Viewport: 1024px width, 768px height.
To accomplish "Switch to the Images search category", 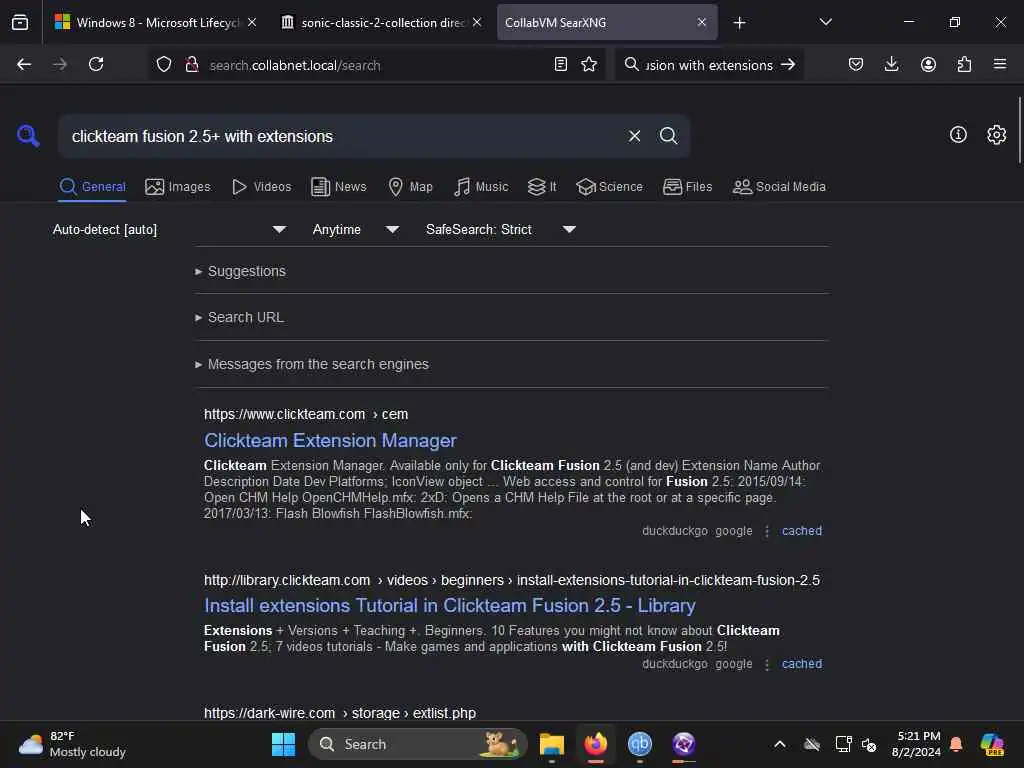I will click(x=178, y=187).
